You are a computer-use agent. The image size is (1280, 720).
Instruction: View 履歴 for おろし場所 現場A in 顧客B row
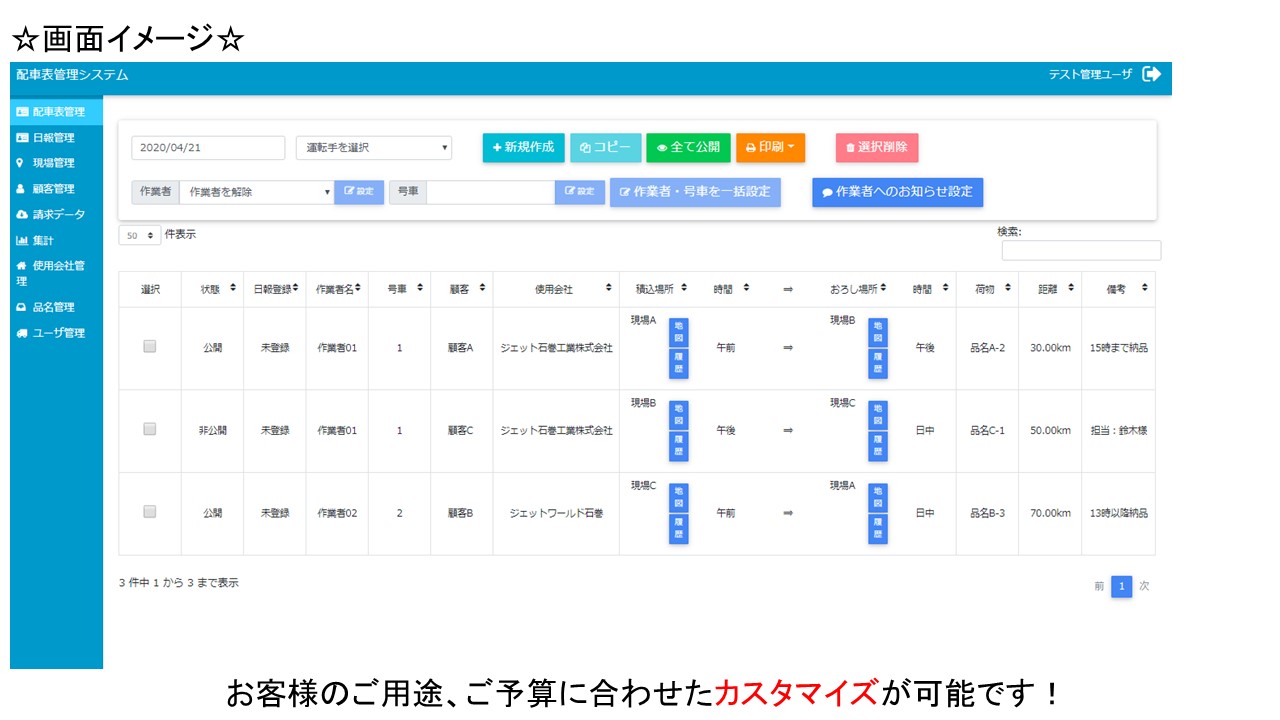pyautogui.click(x=878, y=529)
